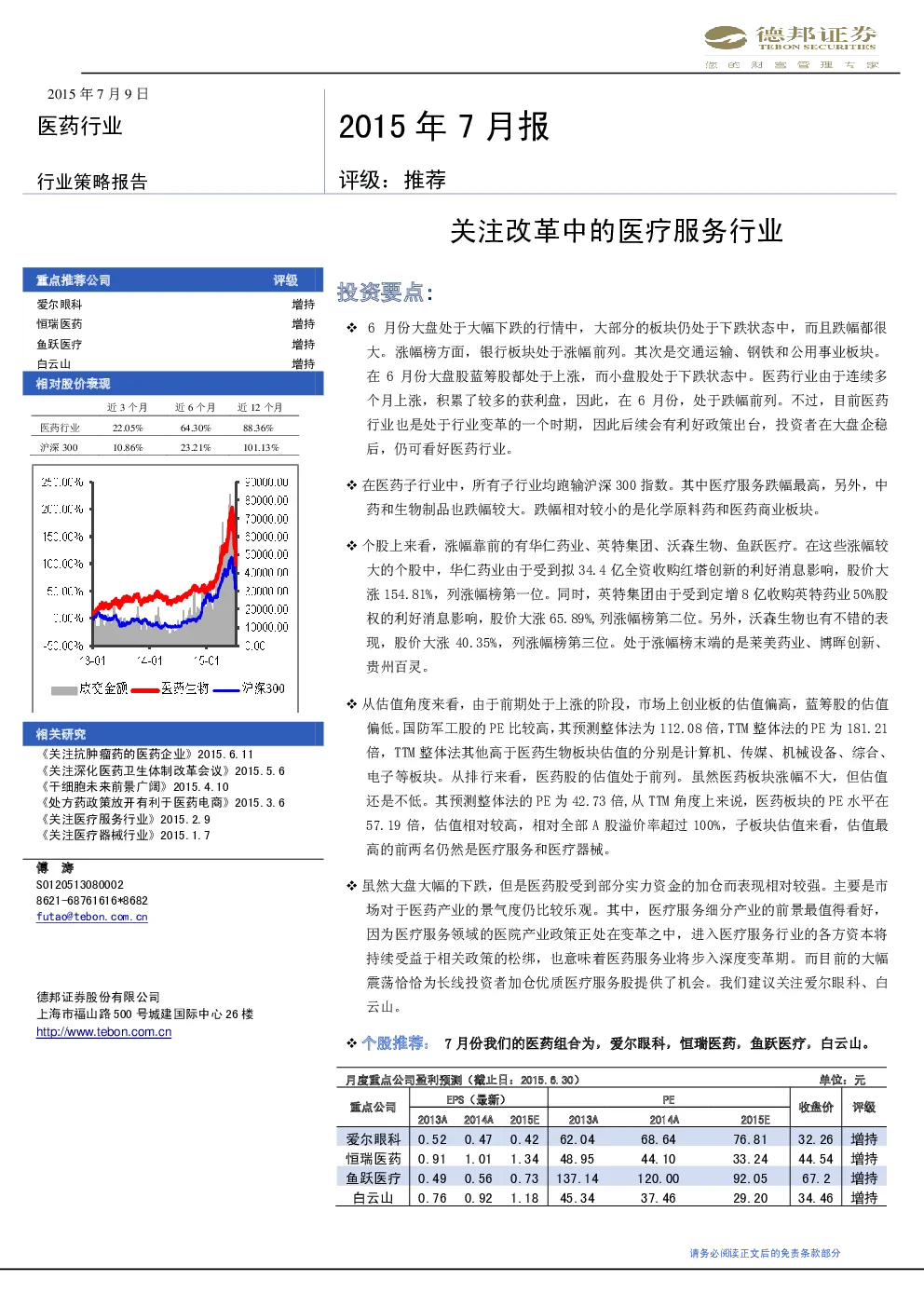Select report 《关注医疗服务行业》 2015.2.9
This screenshot has height=1307, width=924.
pos(124,820)
